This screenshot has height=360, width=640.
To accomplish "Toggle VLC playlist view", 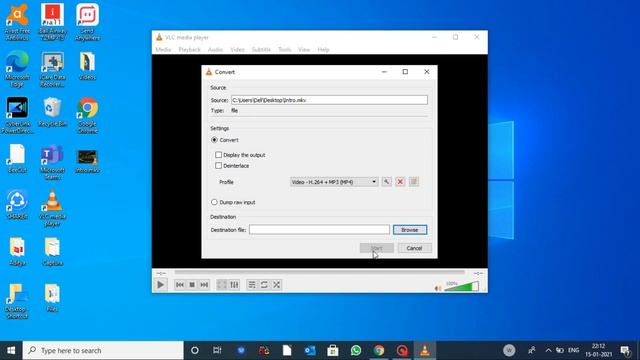I will pos(252,285).
